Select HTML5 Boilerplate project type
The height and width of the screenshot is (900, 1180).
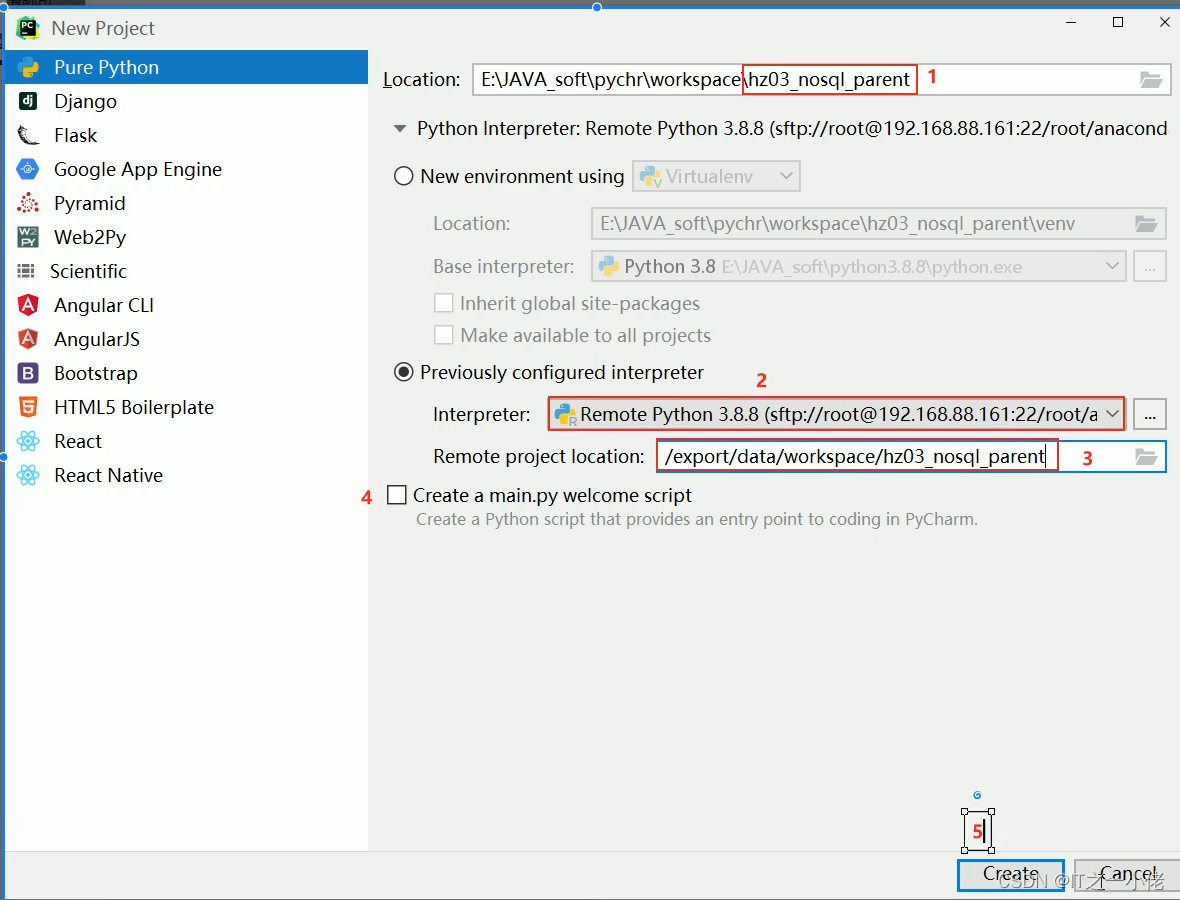[x=186, y=407]
